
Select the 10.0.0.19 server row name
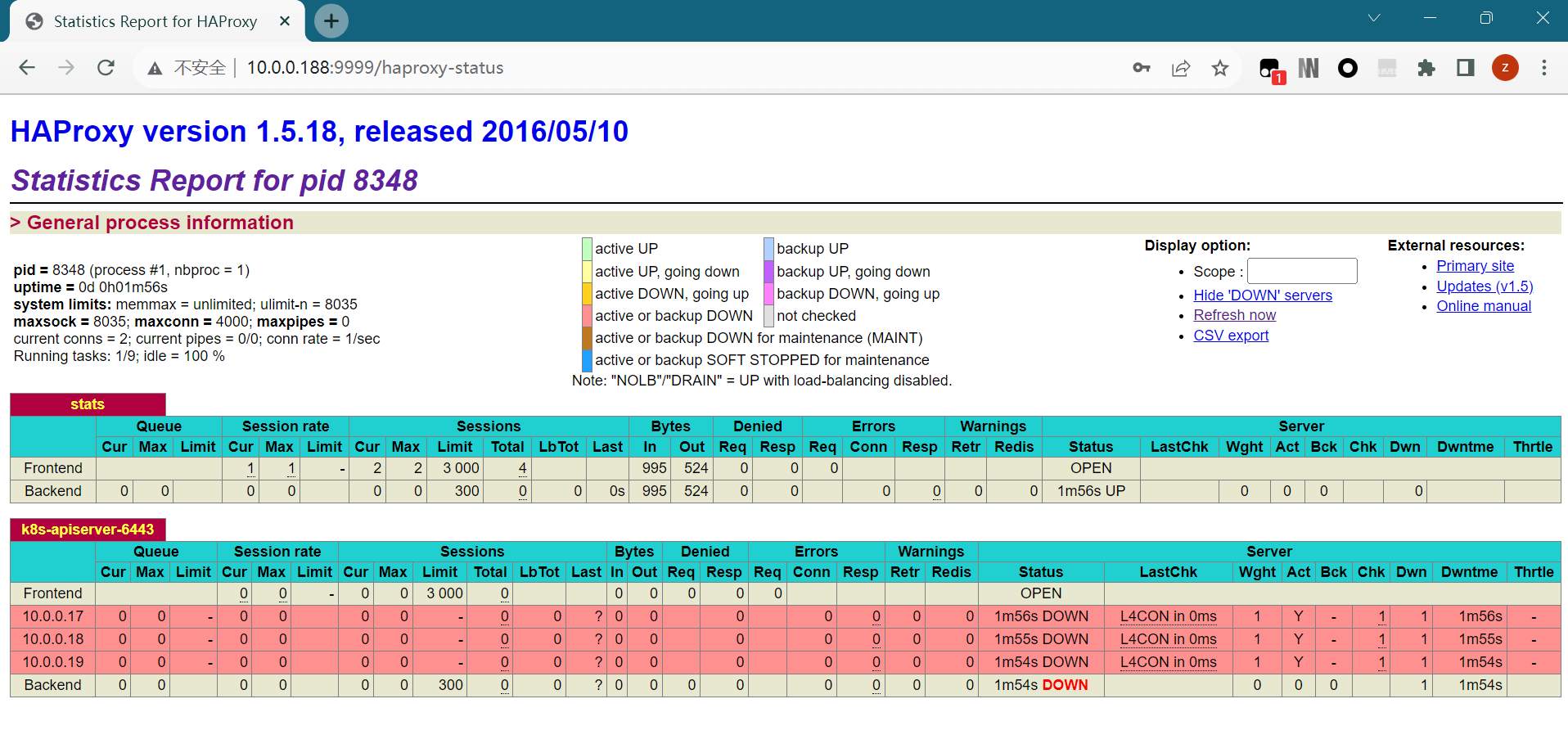[x=53, y=662]
